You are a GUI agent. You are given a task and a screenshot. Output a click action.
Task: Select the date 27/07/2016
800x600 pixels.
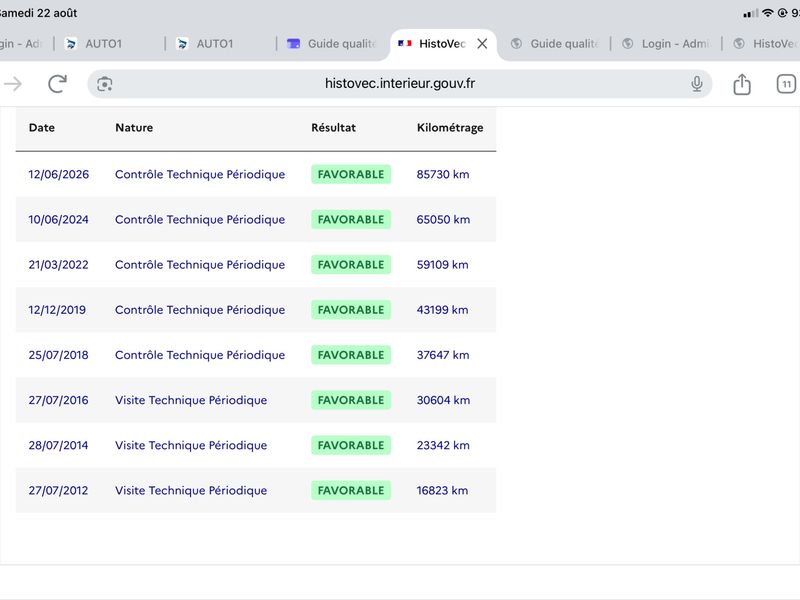(58, 400)
